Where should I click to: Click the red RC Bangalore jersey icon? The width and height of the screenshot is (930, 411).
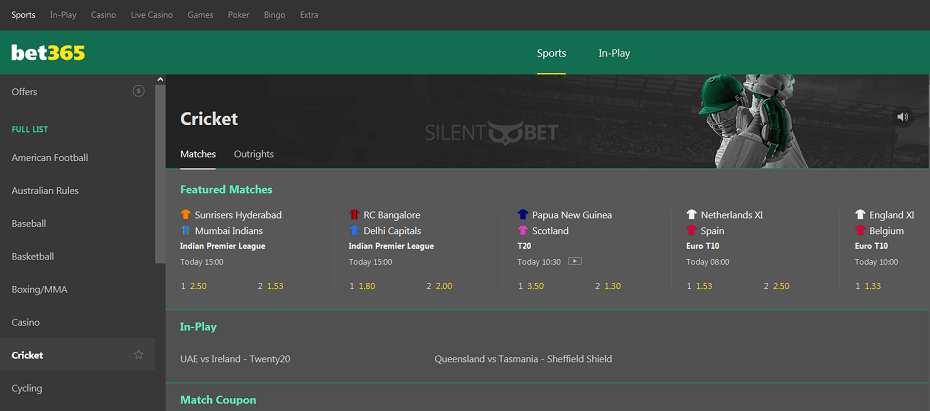click(354, 215)
